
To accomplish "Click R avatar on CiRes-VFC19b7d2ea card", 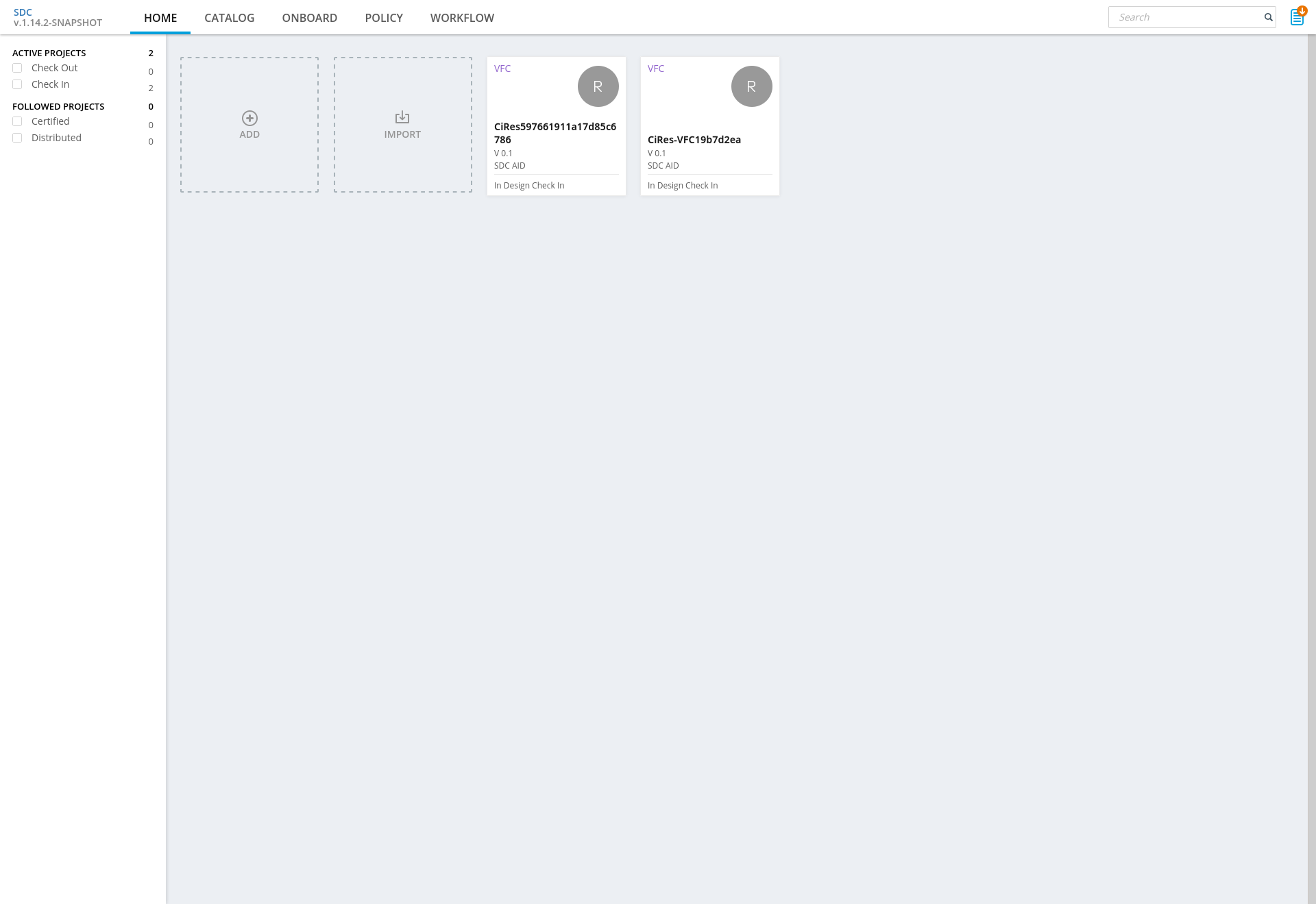I will point(751,86).
